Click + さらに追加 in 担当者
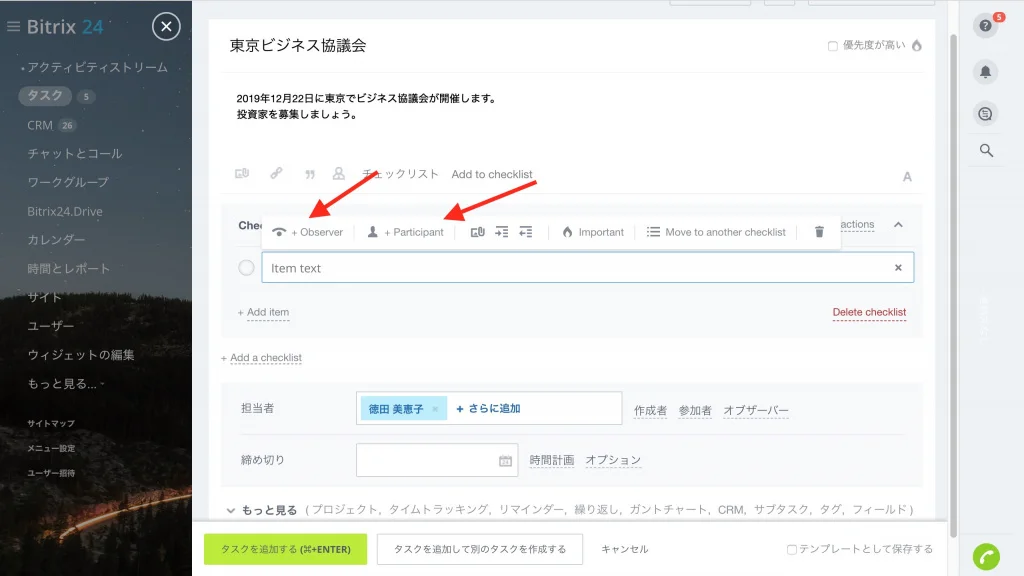The image size is (1024, 576). pyautogui.click(x=488, y=409)
